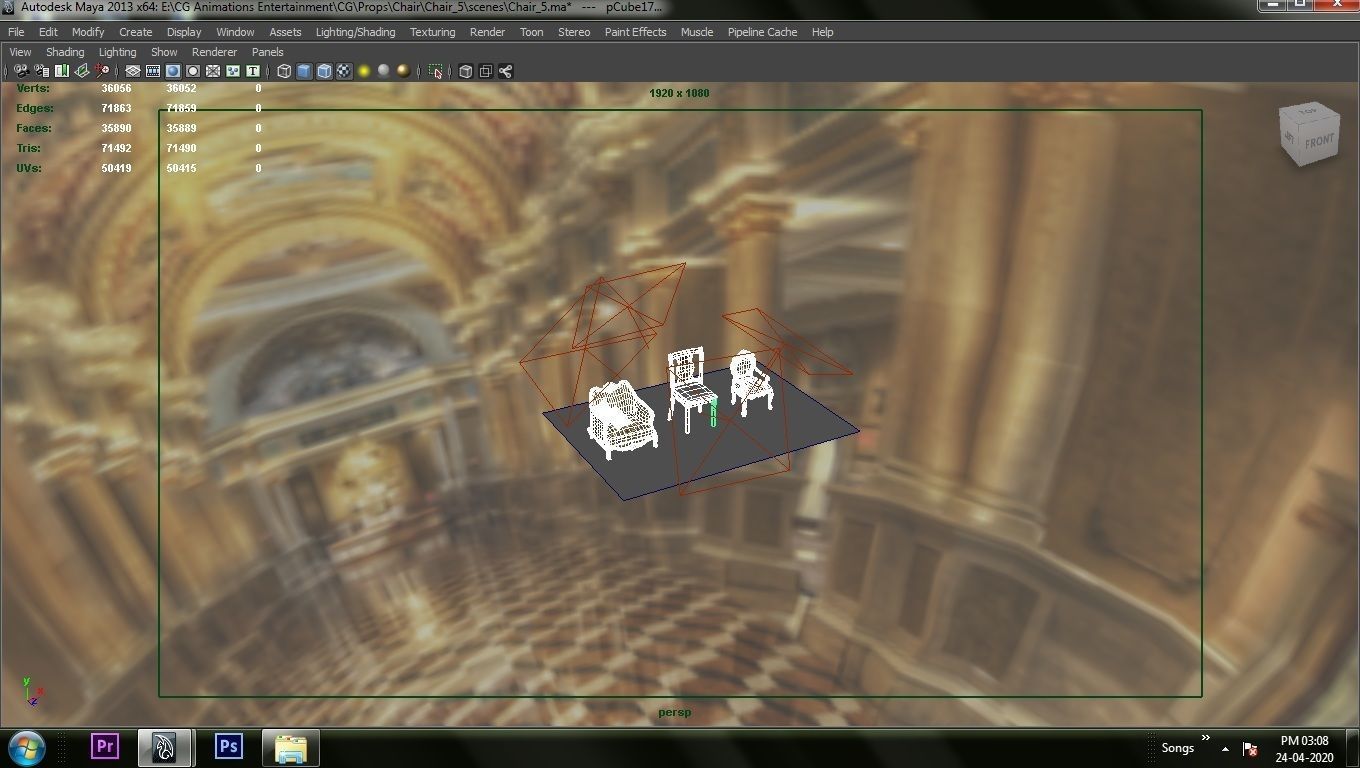
Task: Expand the panel Renderer menu
Action: coord(214,52)
